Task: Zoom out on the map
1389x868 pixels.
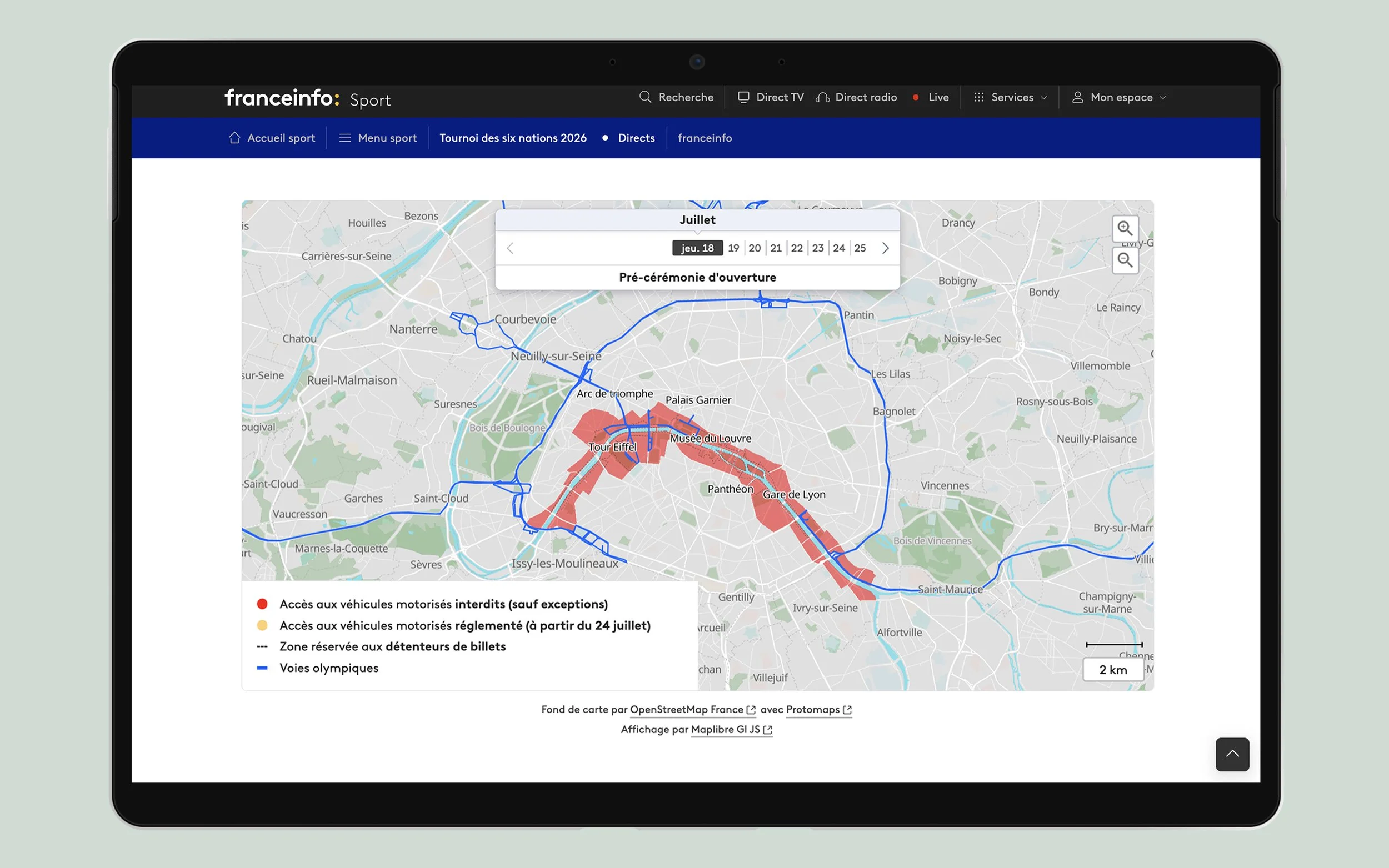Action: click(1125, 260)
